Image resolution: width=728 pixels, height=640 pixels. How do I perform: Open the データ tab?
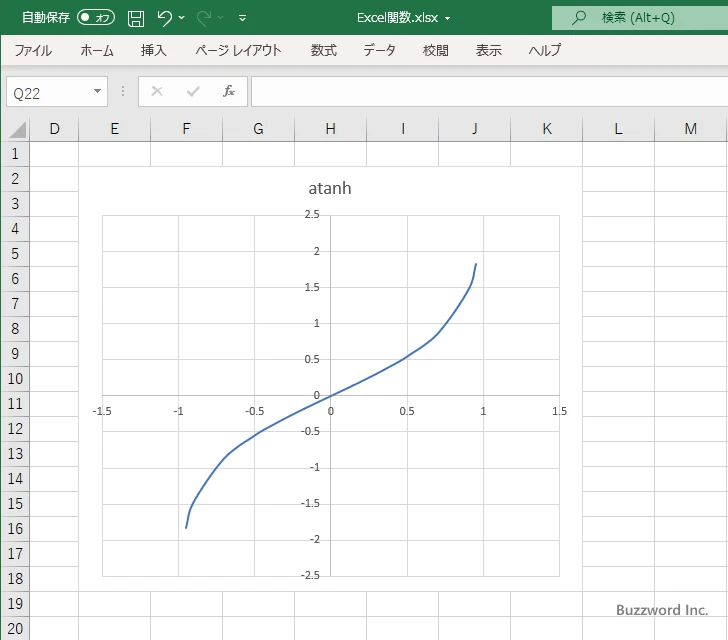click(379, 50)
